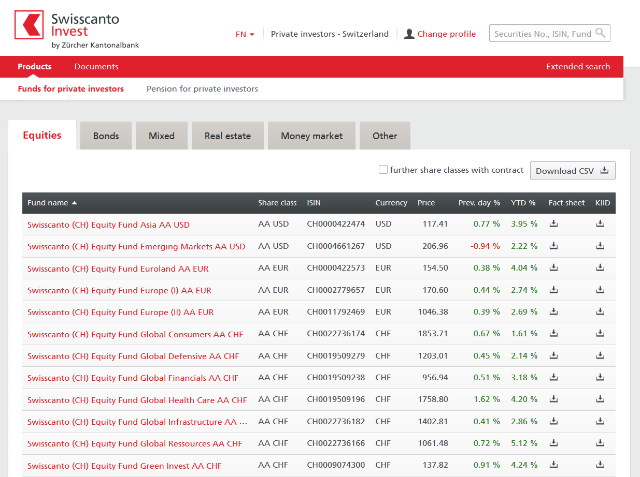Open Equity Fund Green Invest AA CHF
Image resolution: width=640 pixels, height=477 pixels.
(124, 466)
